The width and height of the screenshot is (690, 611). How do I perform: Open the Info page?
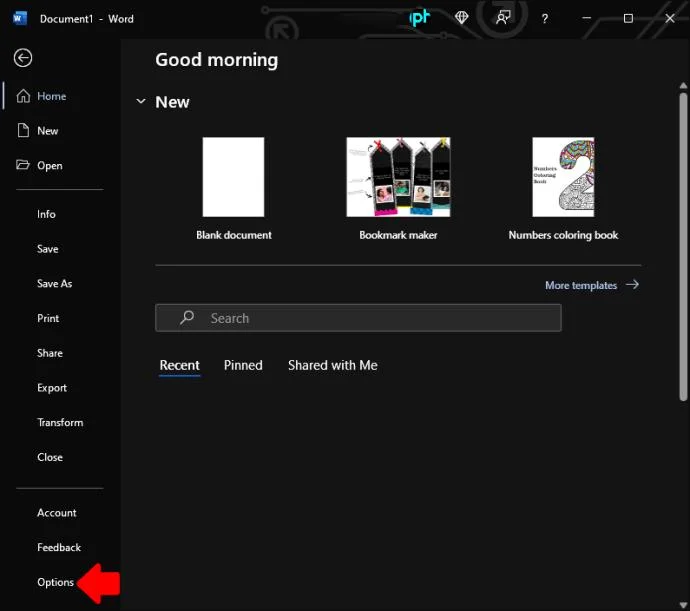click(x=46, y=214)
